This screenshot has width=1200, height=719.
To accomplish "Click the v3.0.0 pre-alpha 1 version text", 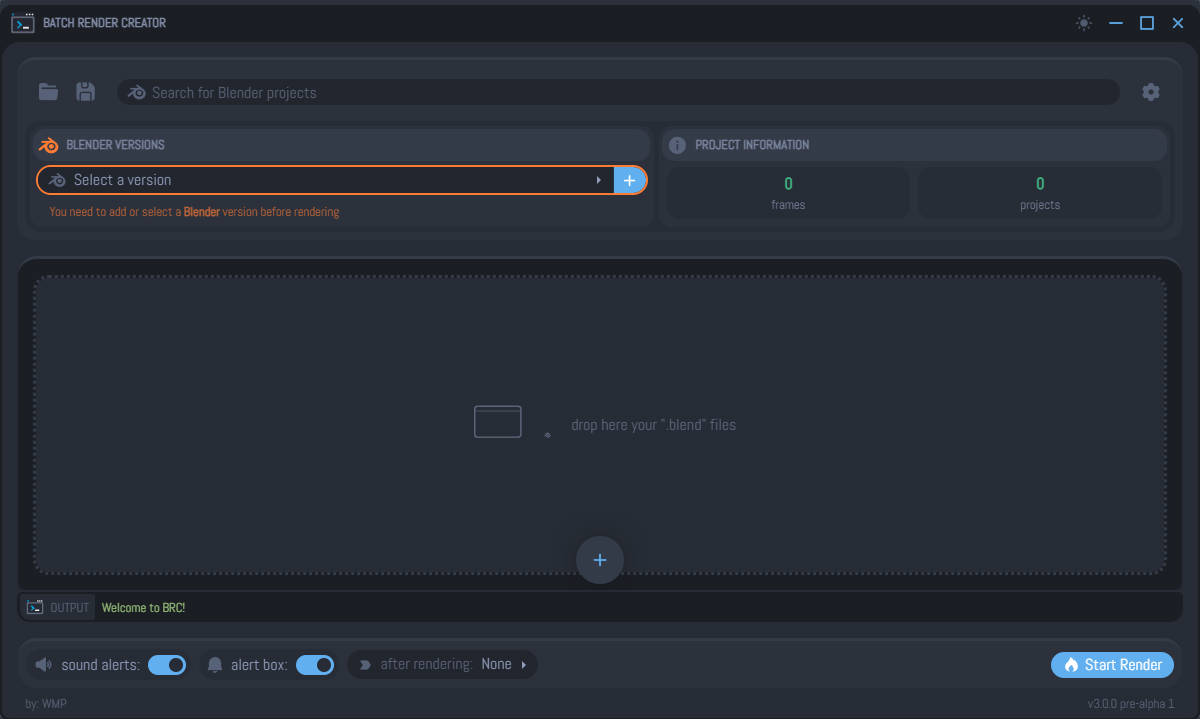I will click(1131, 704).
